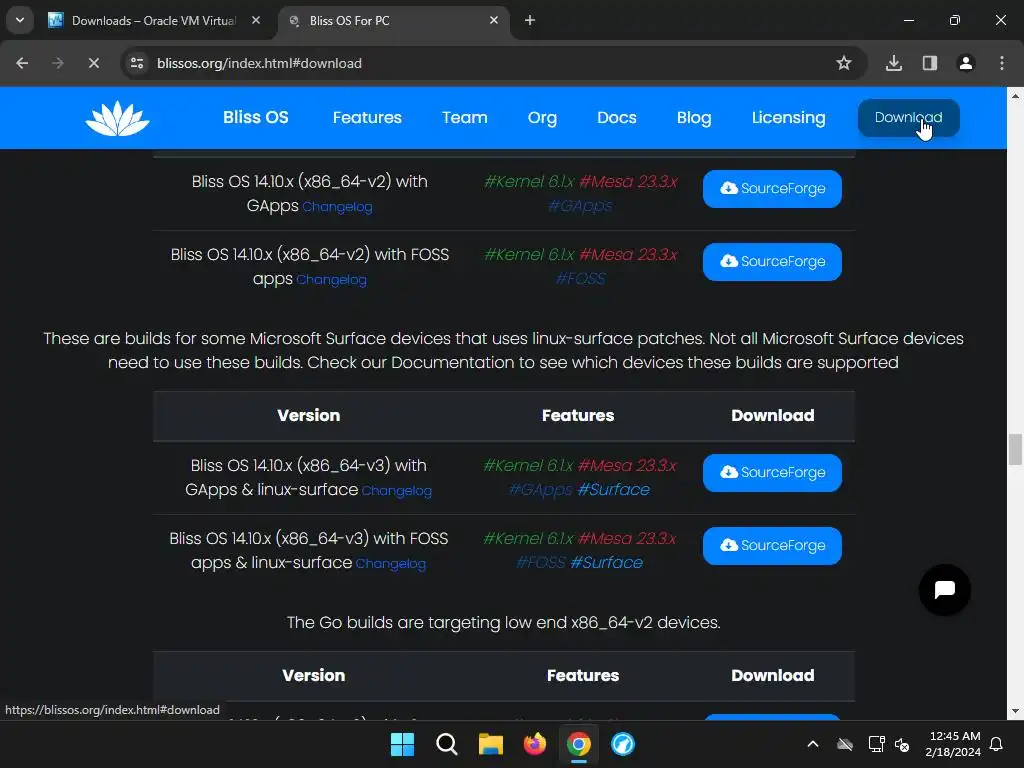Open Org nav menu item
The height and width of the screenshot is (768, 1024).
[542, 118]
